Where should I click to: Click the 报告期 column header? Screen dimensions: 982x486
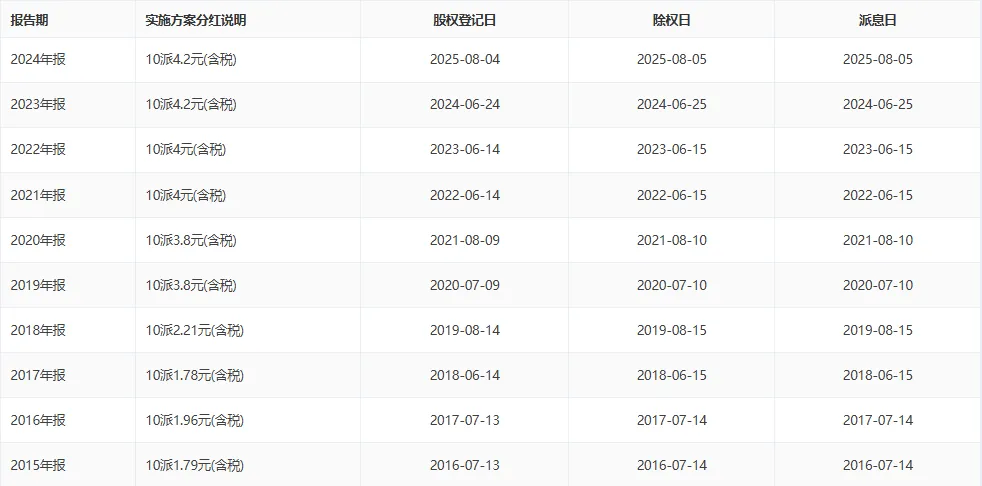(x=30, y=20)
